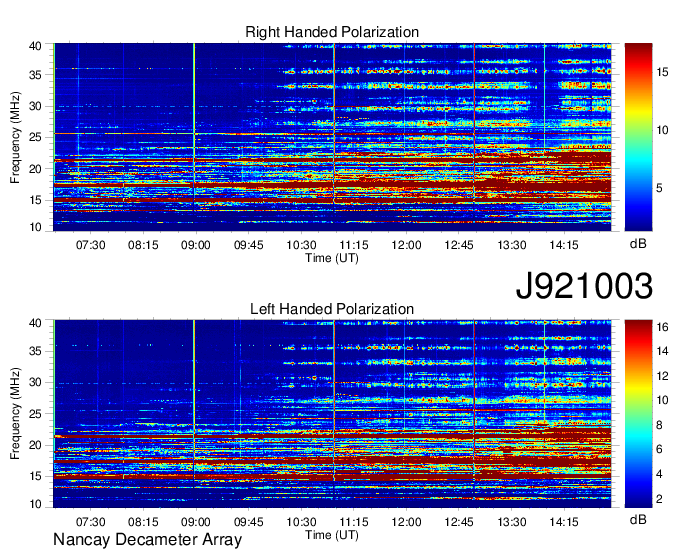Click 13:30 tick on right-handed plot
The height and width of the screenshot is (552, 680).
512,245
